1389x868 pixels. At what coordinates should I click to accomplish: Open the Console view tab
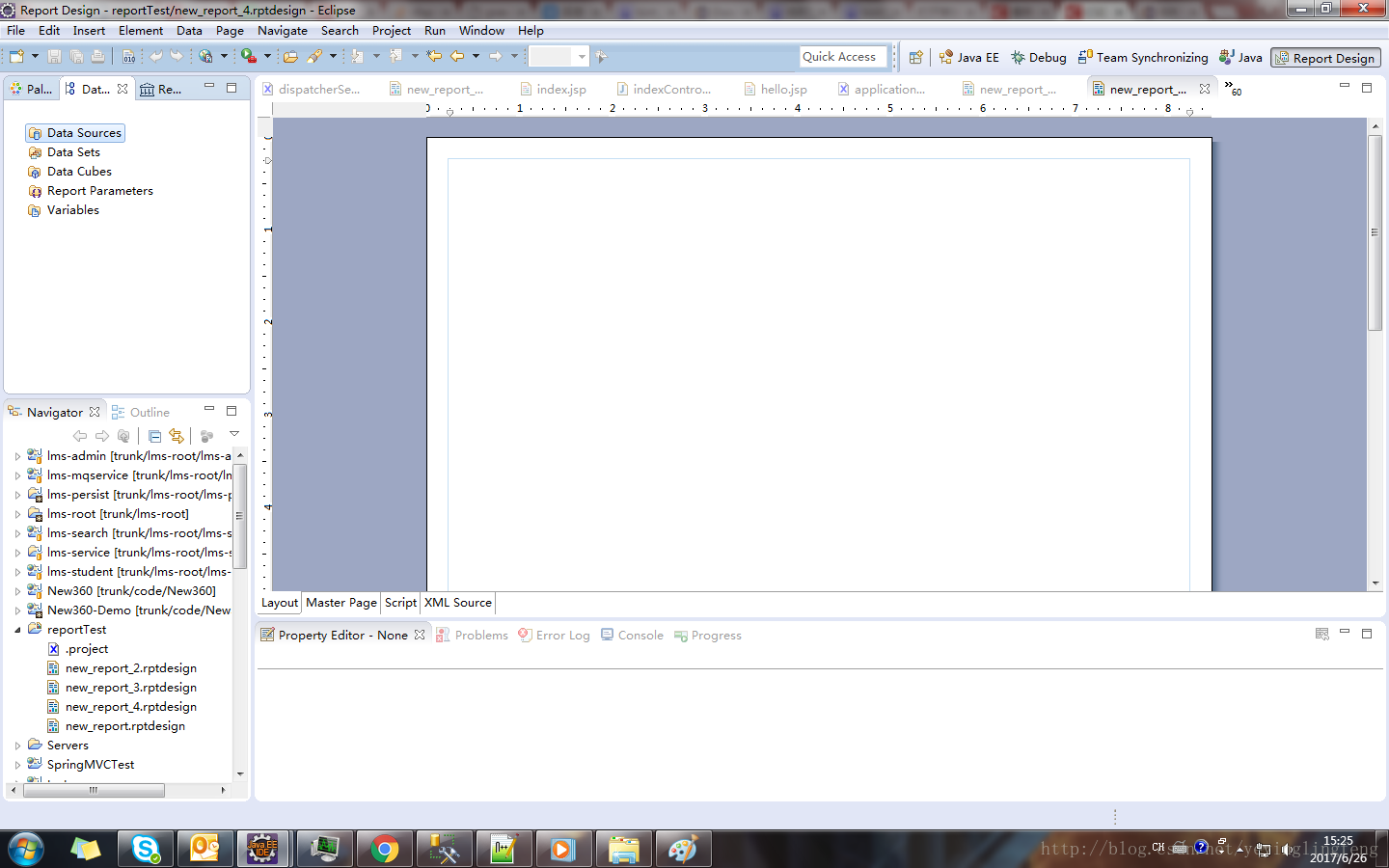pyautogui.click(x=632, y=636)
